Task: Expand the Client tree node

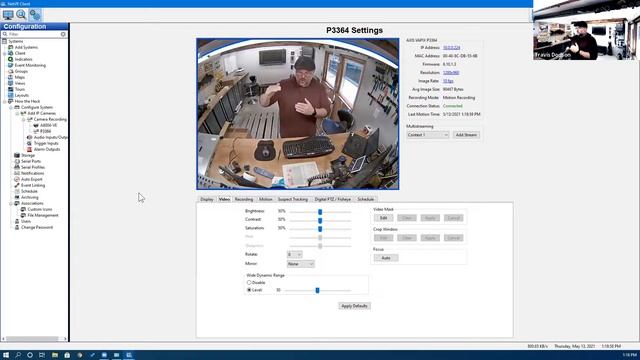Action: coord(5,53)
